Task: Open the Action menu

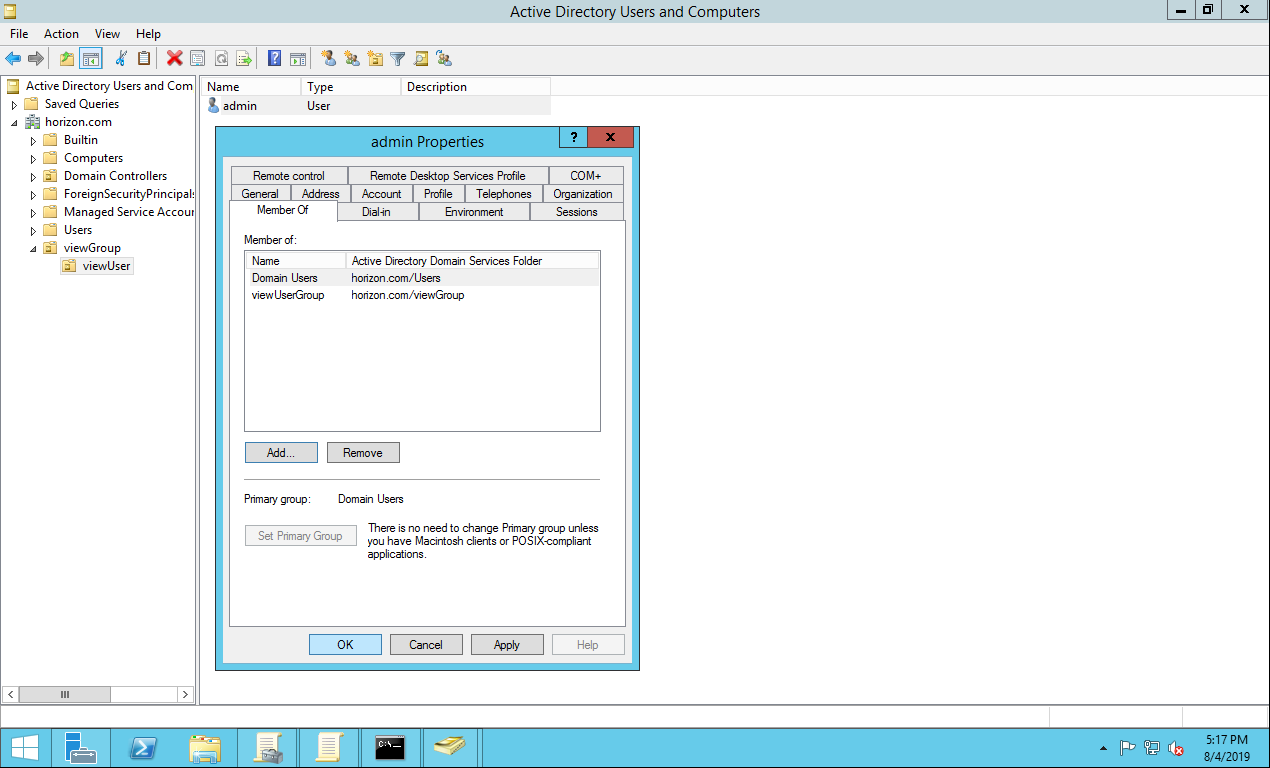Action: point(61,34)
